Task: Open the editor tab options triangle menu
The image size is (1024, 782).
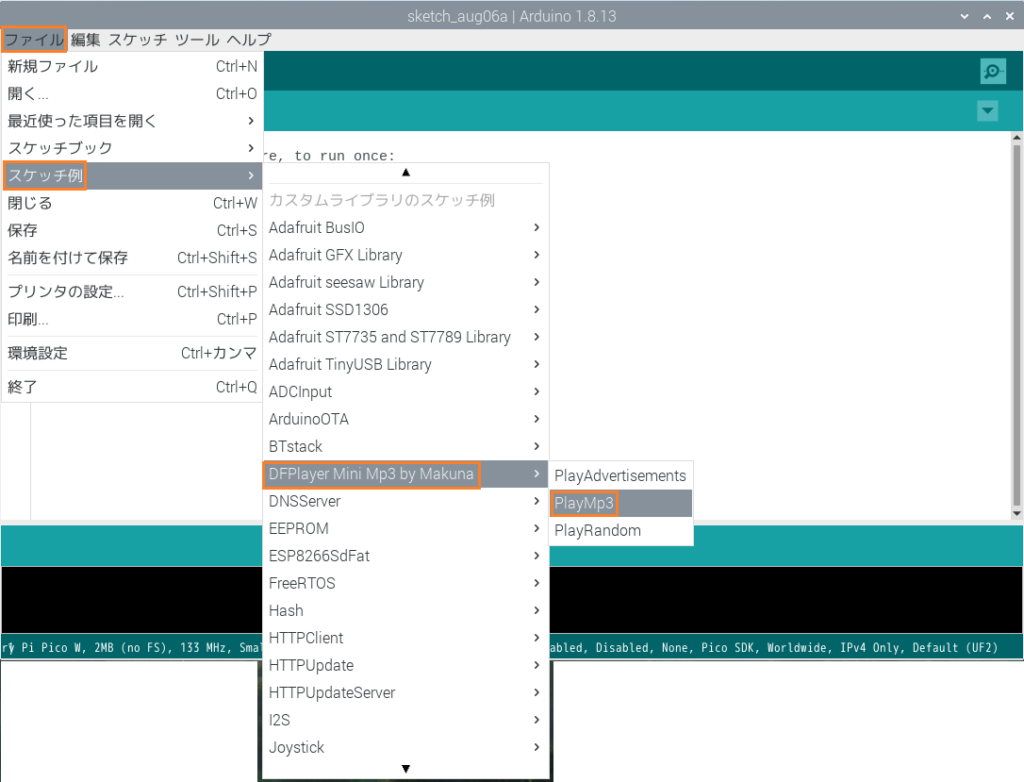Action: (x=988, y=111)
